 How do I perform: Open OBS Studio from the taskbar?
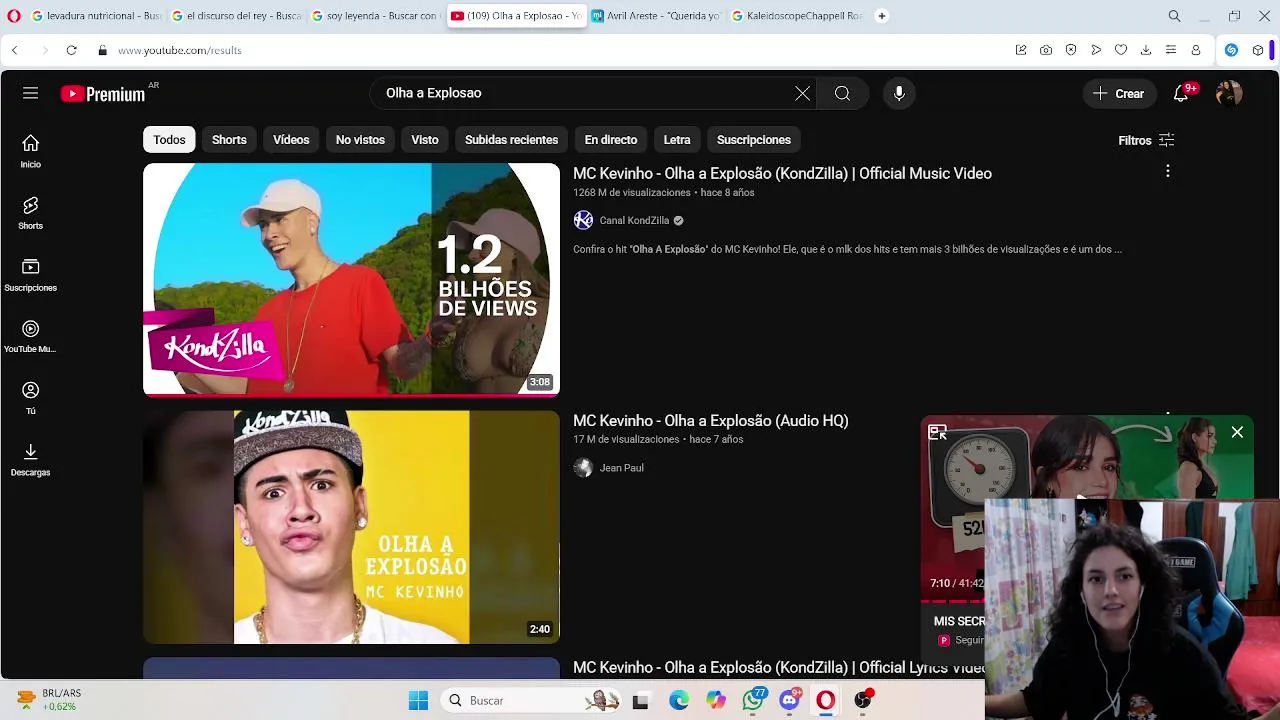coord(863,700)
